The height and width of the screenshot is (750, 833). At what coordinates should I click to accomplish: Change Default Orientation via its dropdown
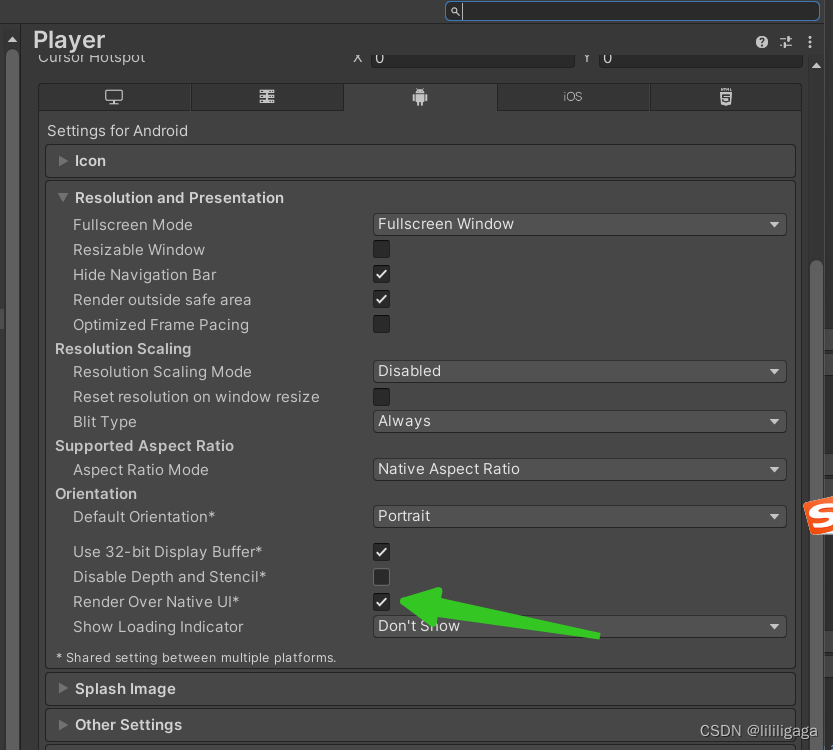[x=579, y=516]
